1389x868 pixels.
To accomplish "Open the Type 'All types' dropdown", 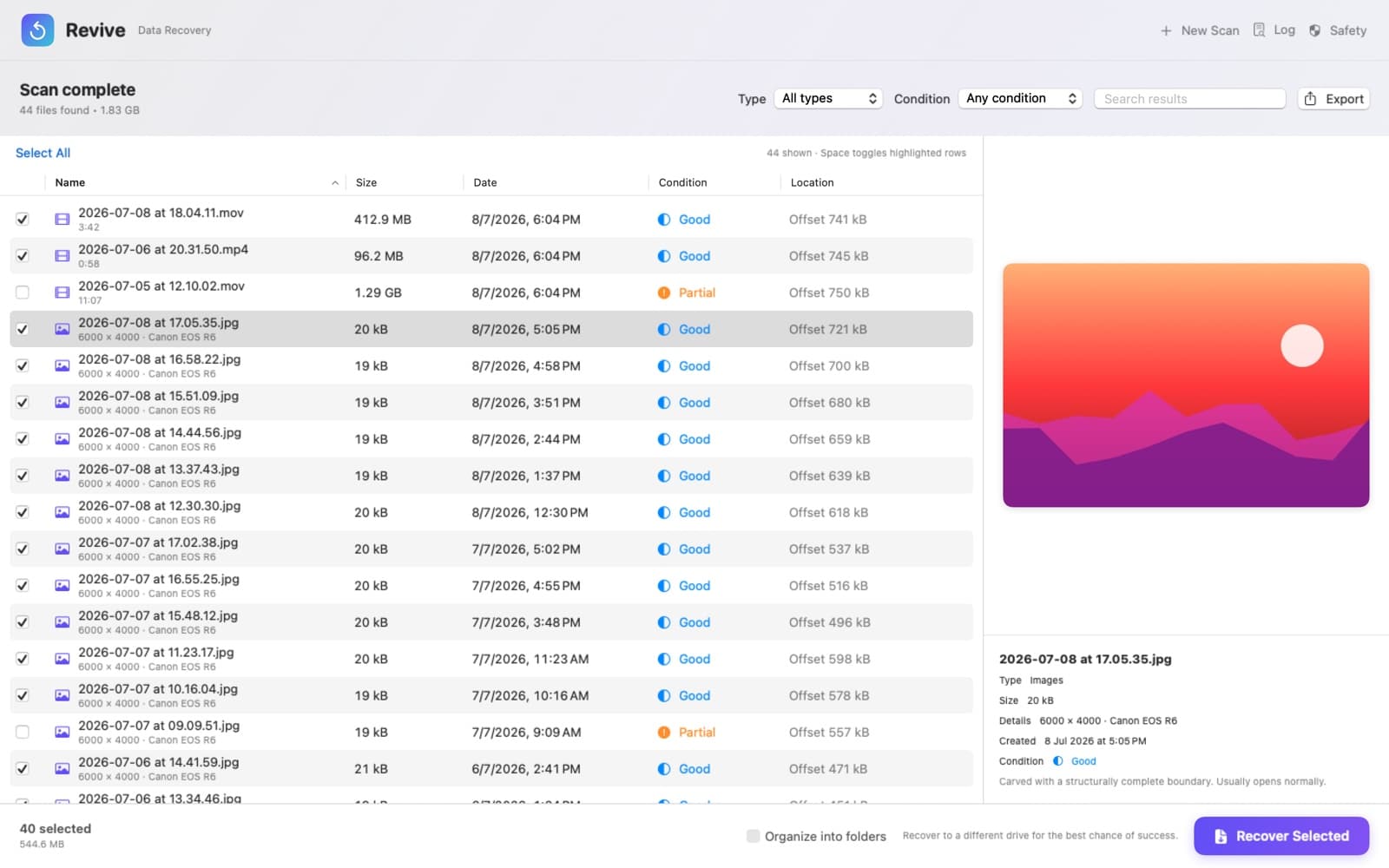I will click(828, 99).
